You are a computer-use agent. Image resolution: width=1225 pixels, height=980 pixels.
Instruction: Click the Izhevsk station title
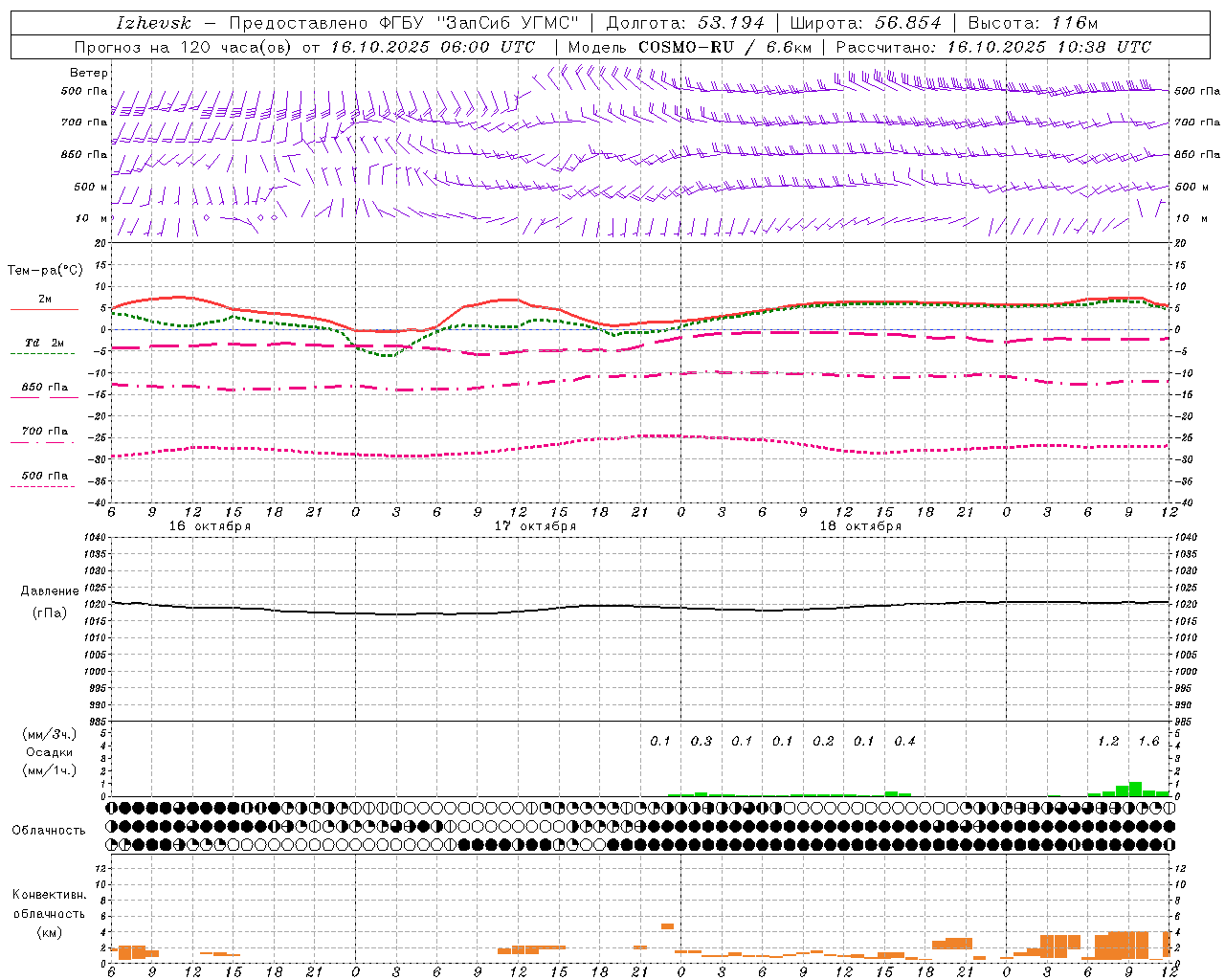tap(153, 23)
